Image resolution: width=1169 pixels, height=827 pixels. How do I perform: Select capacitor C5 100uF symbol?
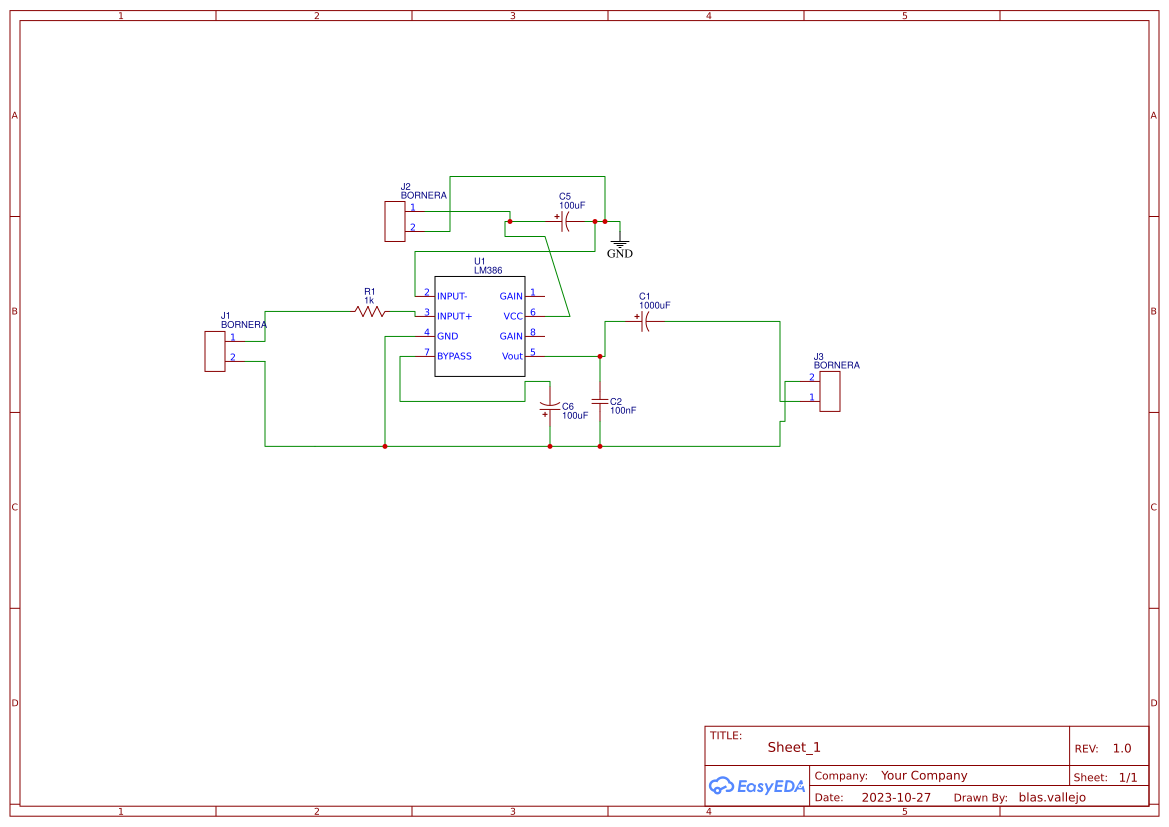(x=563, y=222)
